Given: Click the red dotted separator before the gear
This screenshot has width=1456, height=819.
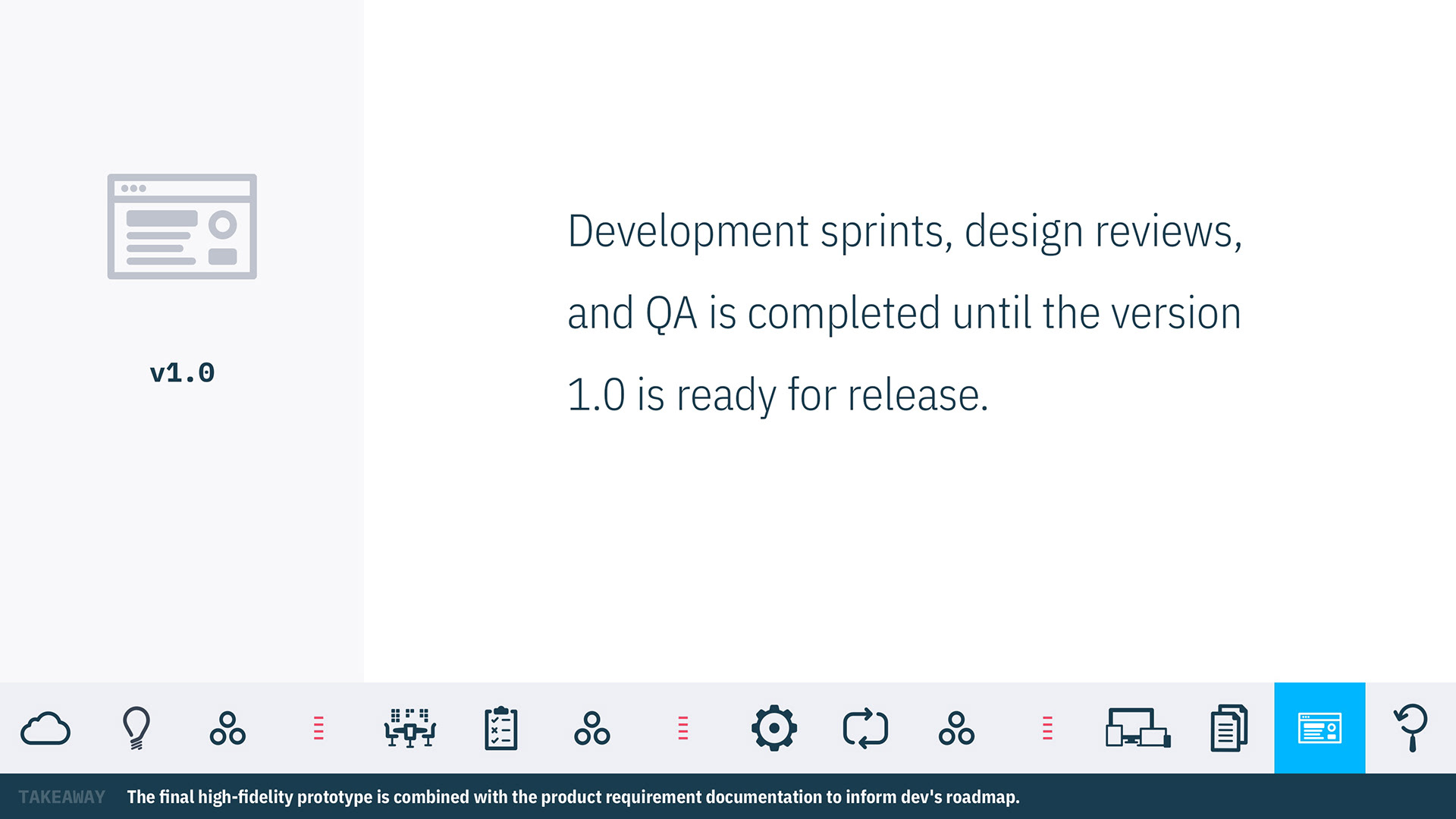Looking at the screenshot, I should click(682, 728).
